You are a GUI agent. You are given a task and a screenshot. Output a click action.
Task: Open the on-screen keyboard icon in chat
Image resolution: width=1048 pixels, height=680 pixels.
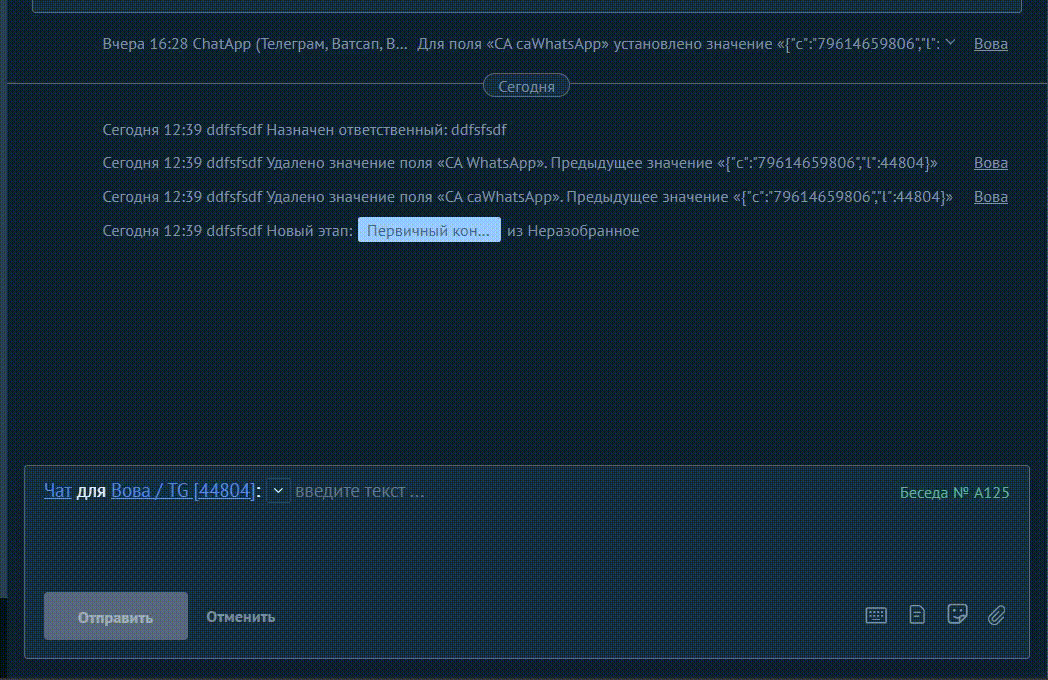pos(876,615)
